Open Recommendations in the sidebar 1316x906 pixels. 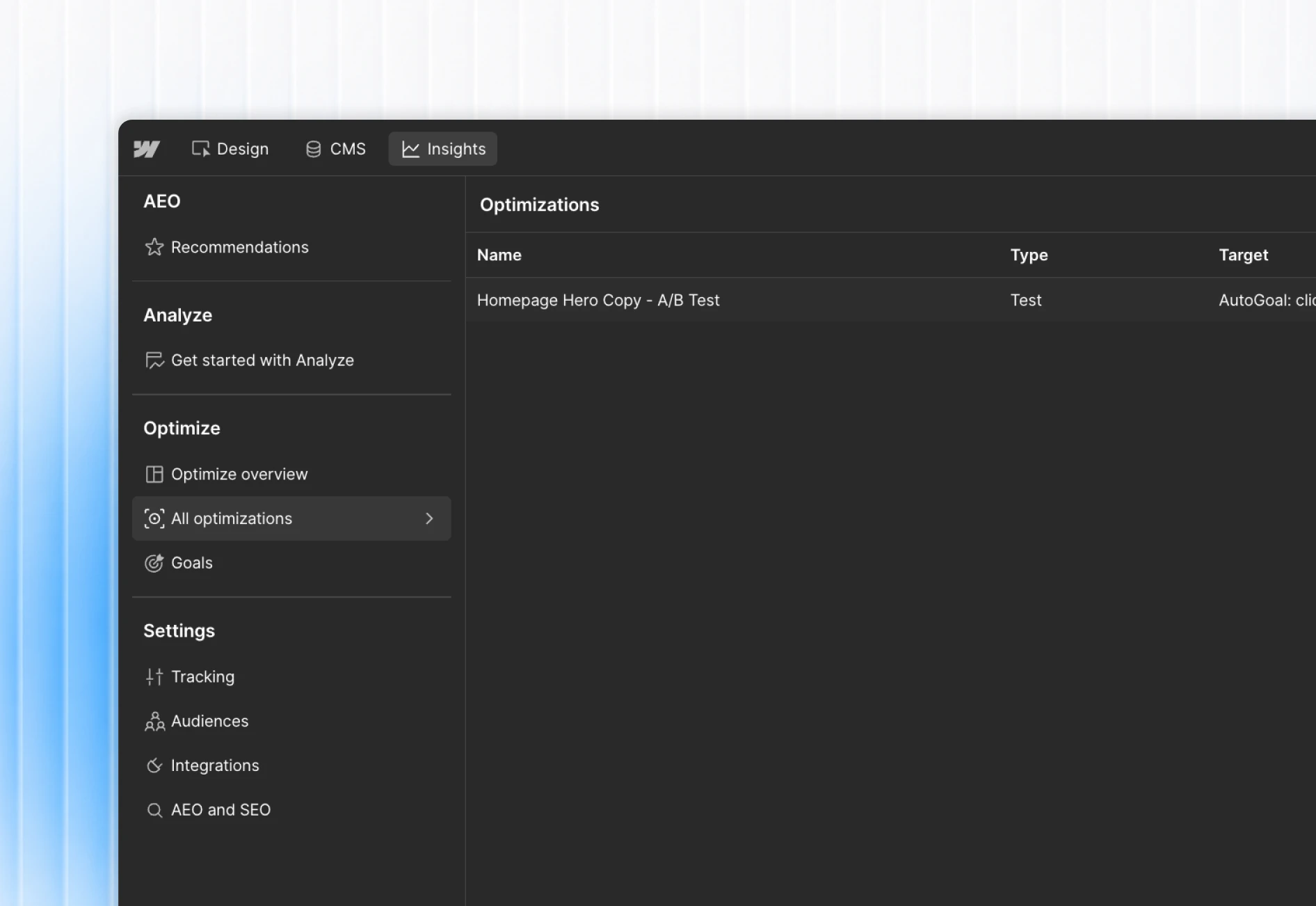[291, 247]
